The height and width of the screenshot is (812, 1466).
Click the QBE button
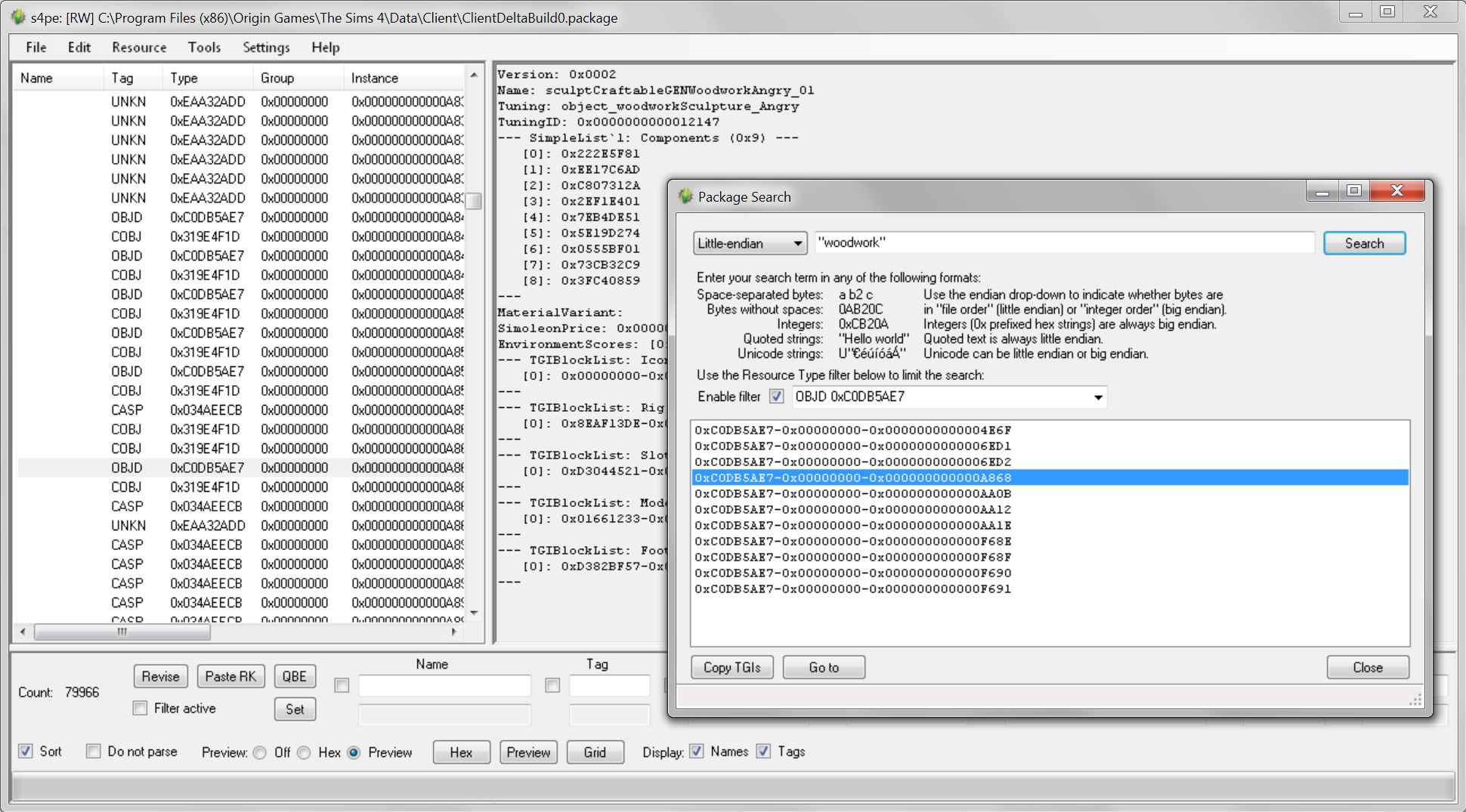coord(295,676)
